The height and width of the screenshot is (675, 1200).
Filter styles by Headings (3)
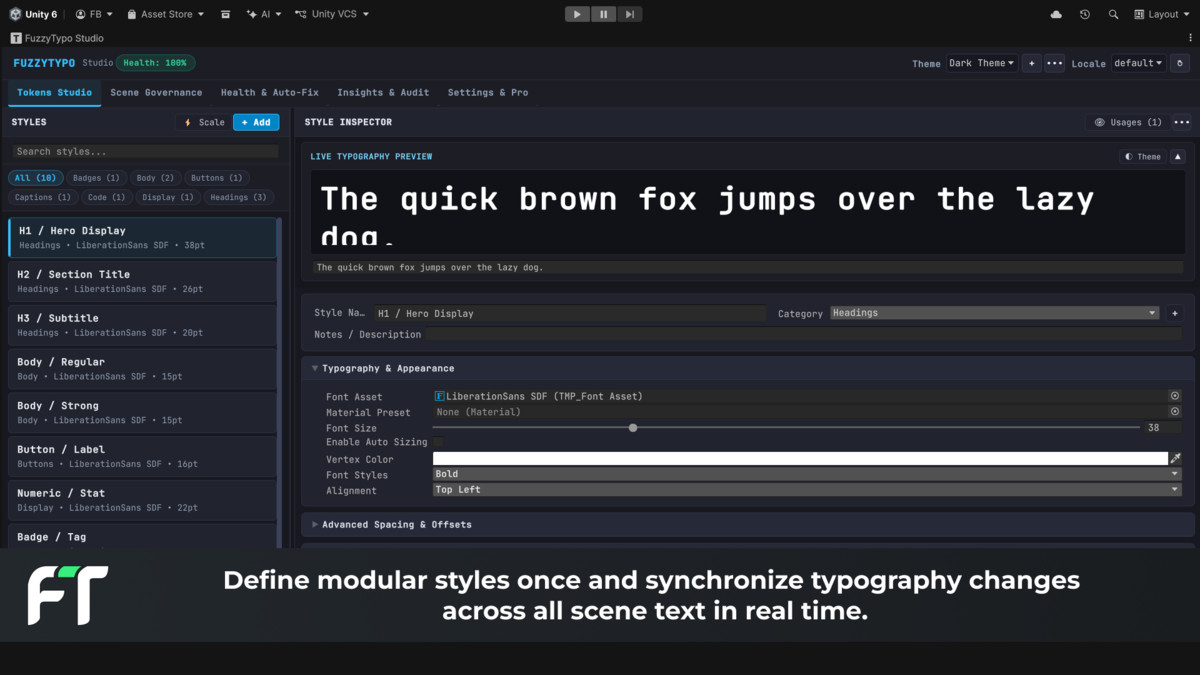click(238, 197)
